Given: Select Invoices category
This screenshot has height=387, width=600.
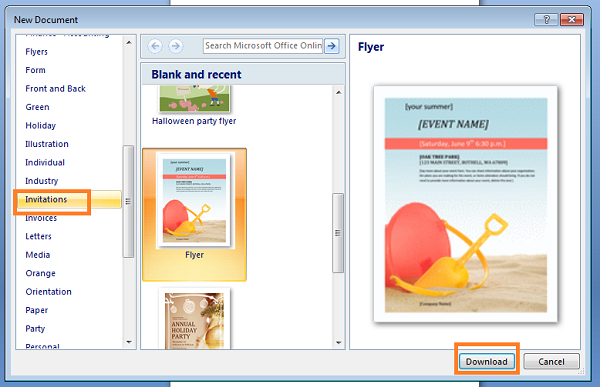Looking at the screenshot, I should [x=41, y=218].
